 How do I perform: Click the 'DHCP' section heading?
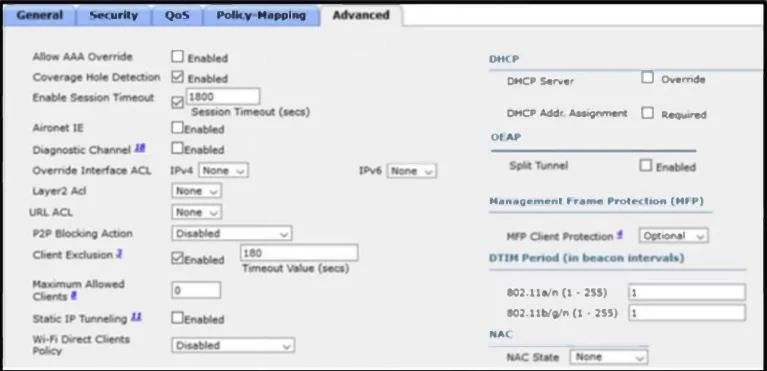[503, 59]
